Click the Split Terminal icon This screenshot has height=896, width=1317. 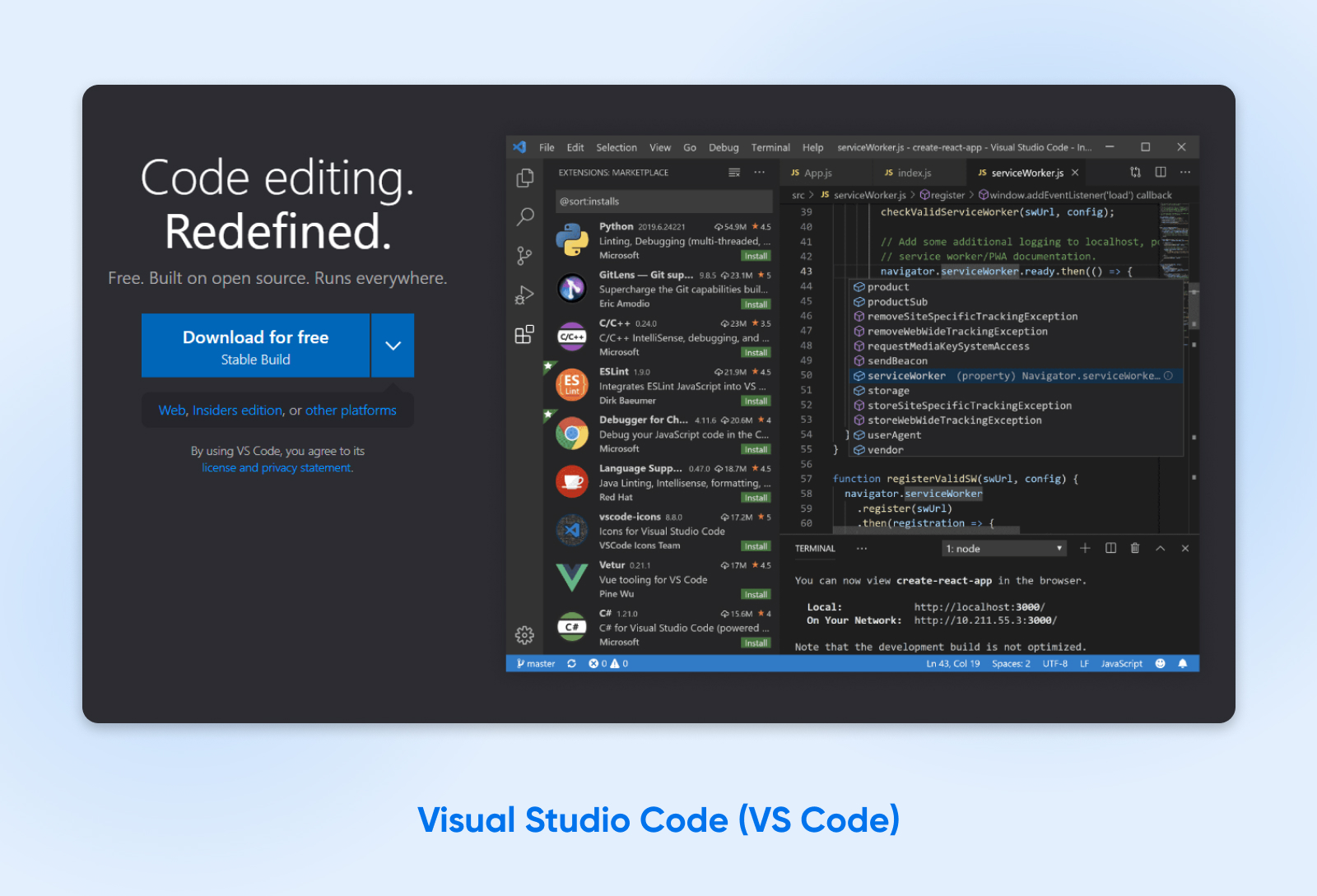1112,548
